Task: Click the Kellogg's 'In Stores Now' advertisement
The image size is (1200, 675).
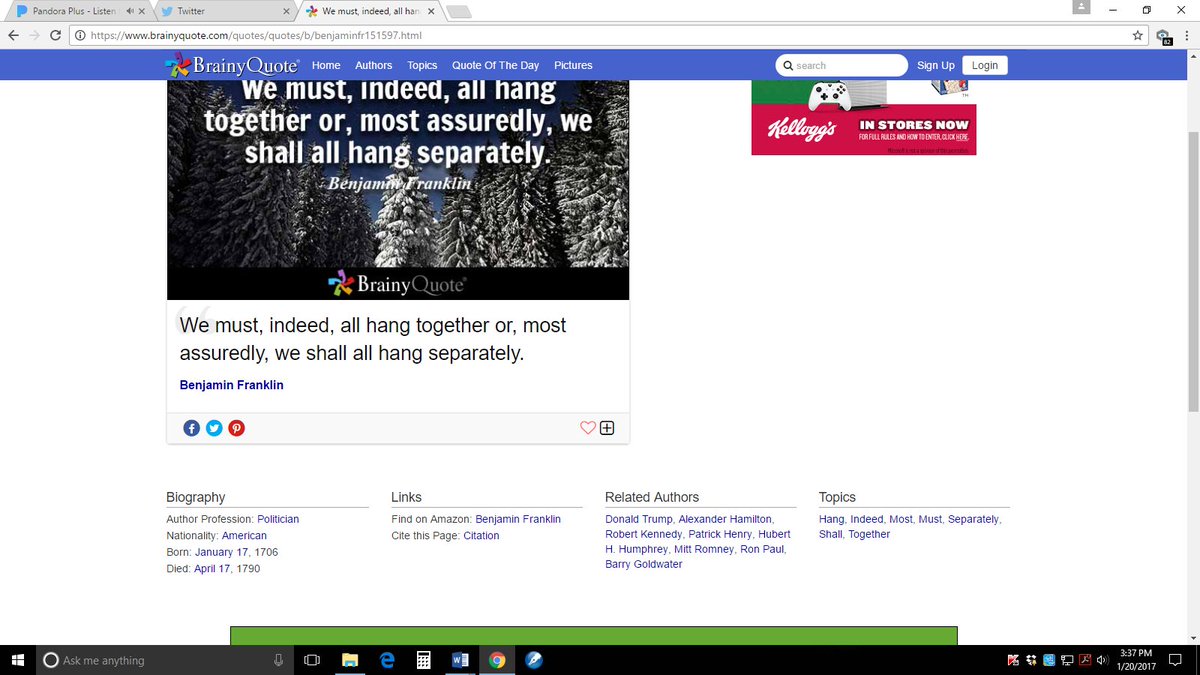Action: click(x=864, y=118)
